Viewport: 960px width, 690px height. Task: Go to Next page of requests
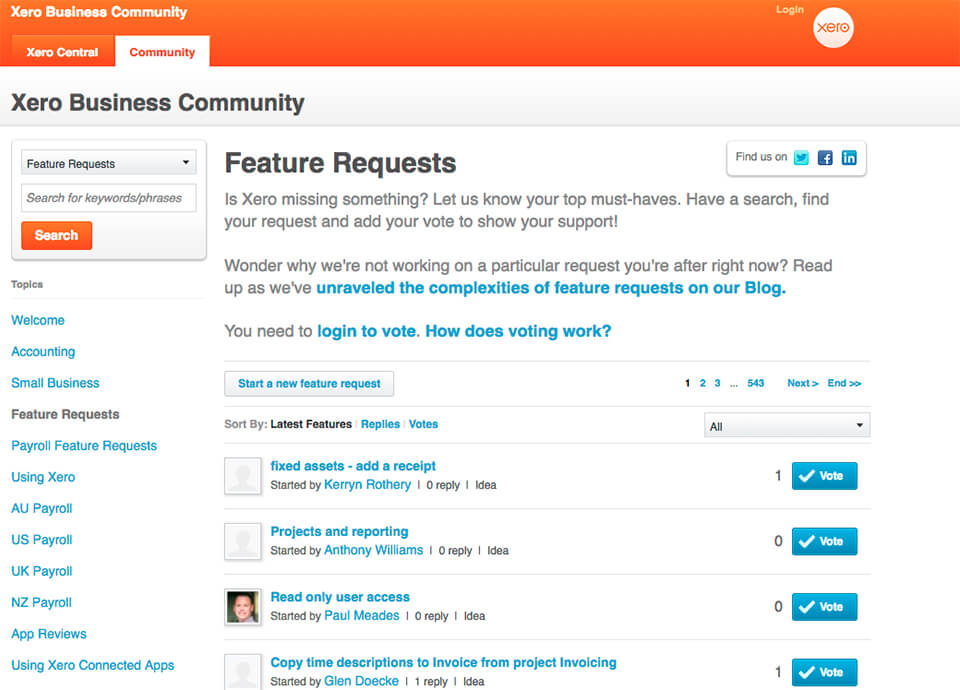pos(803,383)
